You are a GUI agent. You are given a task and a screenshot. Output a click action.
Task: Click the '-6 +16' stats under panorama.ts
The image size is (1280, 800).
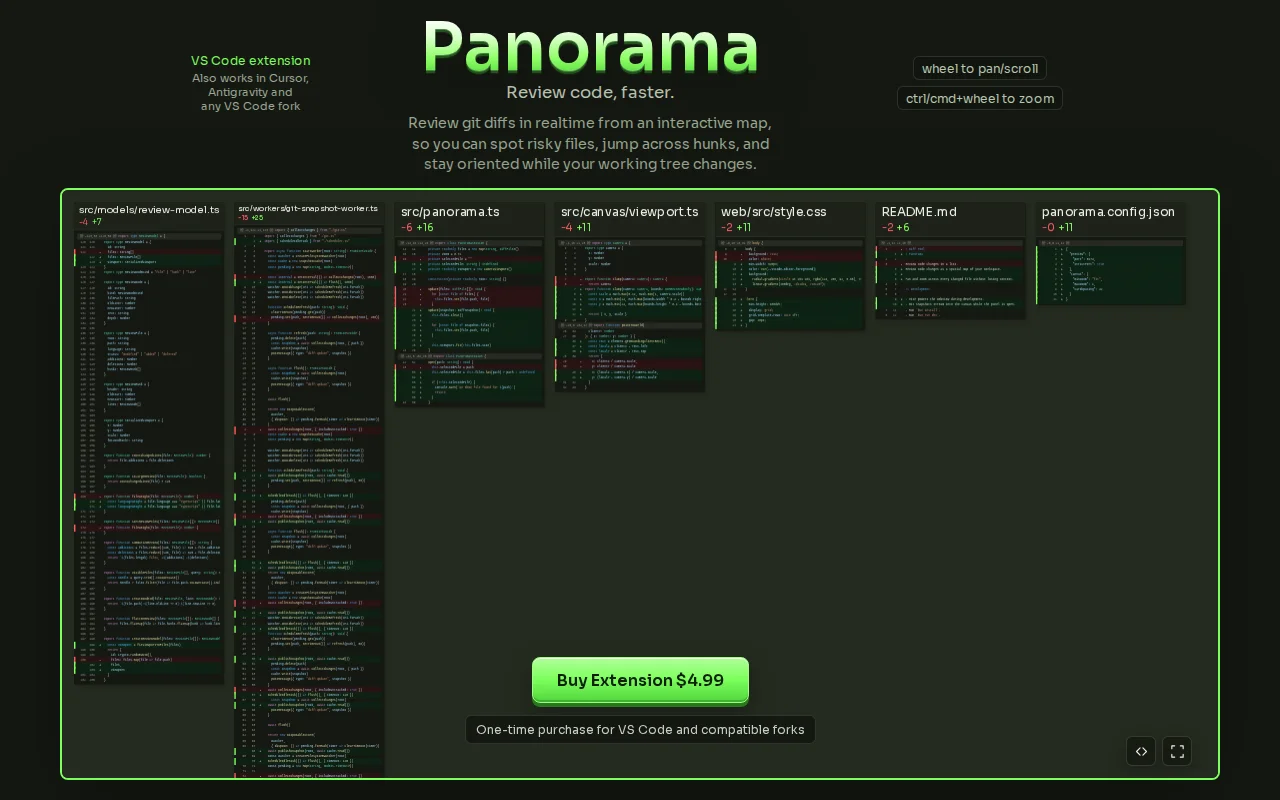(x=417, y=228)
